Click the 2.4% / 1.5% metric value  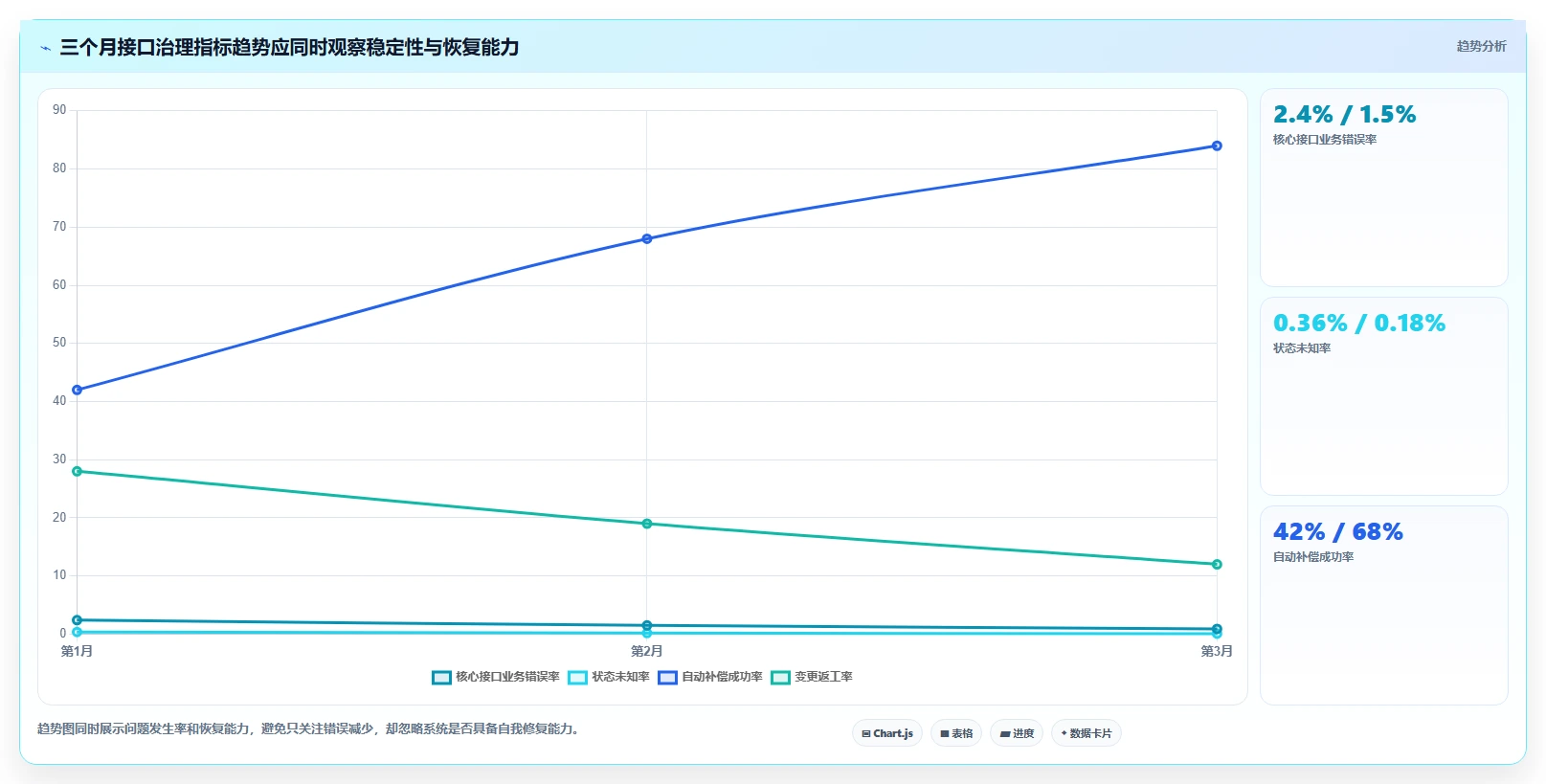pyautogui.click(x=1344, y=115)
